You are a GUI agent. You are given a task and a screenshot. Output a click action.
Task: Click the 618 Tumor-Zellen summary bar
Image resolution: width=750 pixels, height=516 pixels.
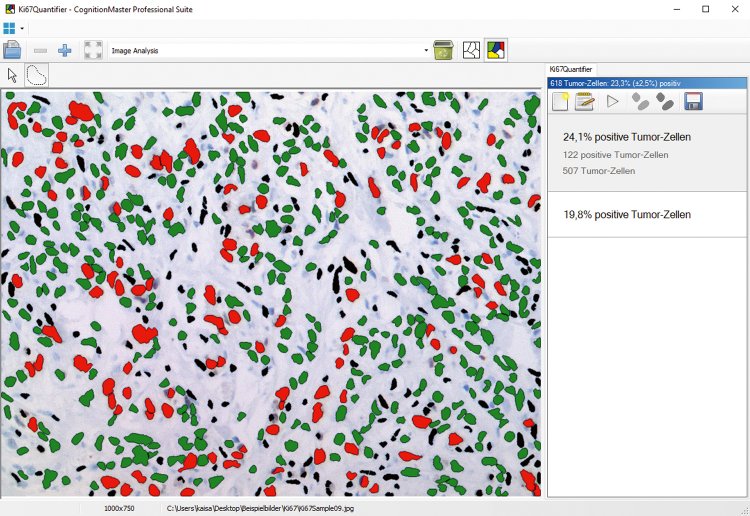coord(647,83)
